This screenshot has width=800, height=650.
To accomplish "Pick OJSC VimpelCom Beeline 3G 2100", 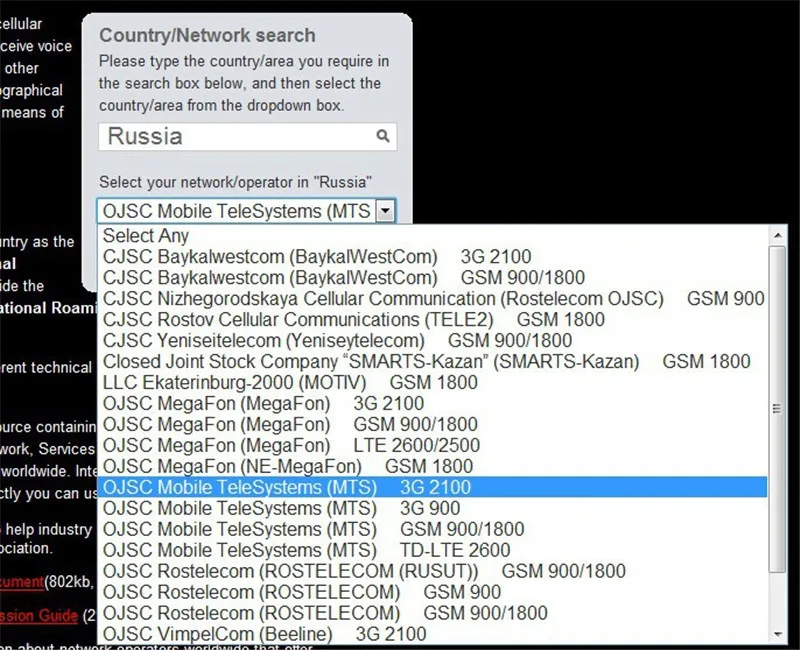I will point(432,633).
